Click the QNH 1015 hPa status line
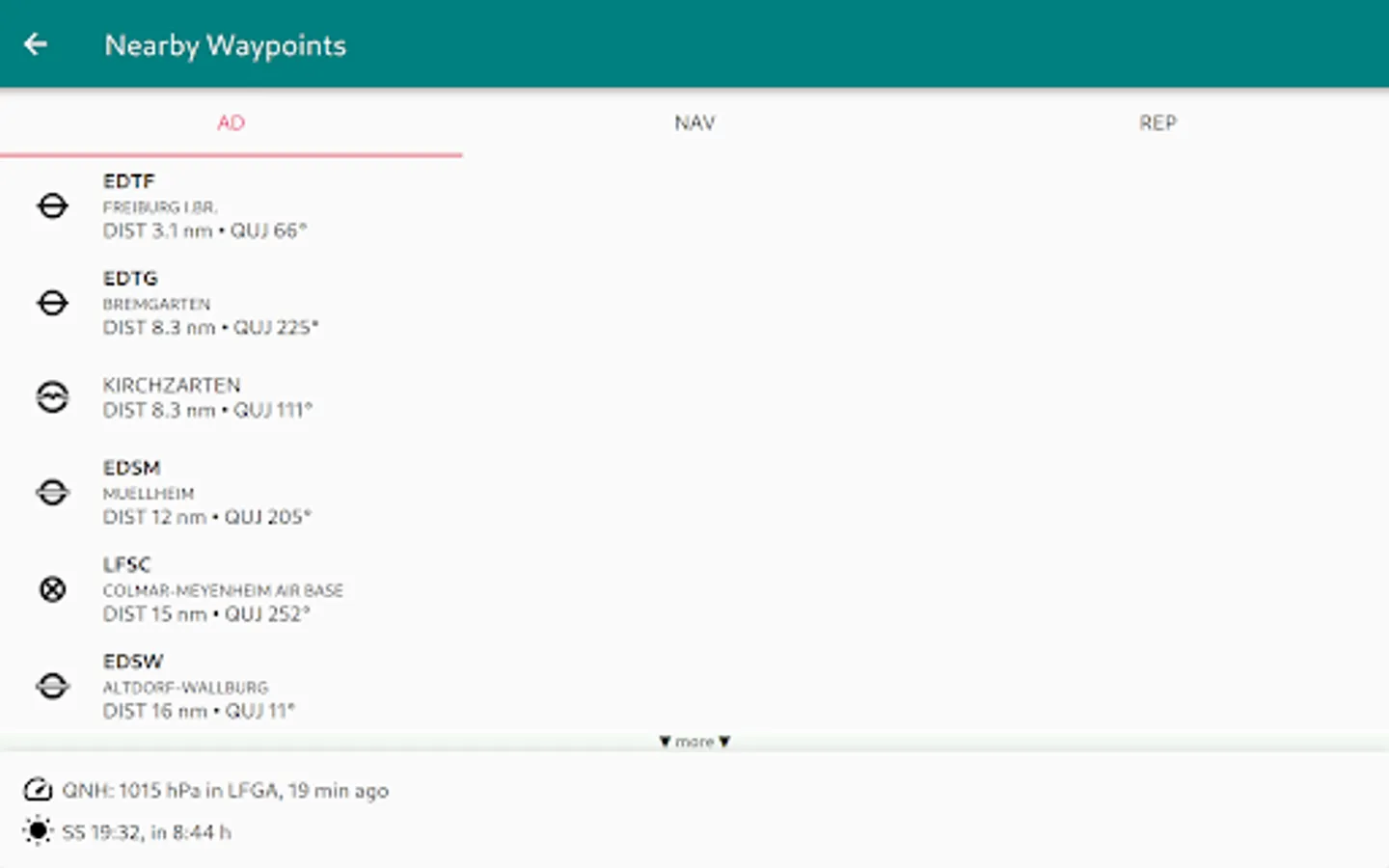The width and height of the screenshot is (1389, 868). (x=225, y=791)
